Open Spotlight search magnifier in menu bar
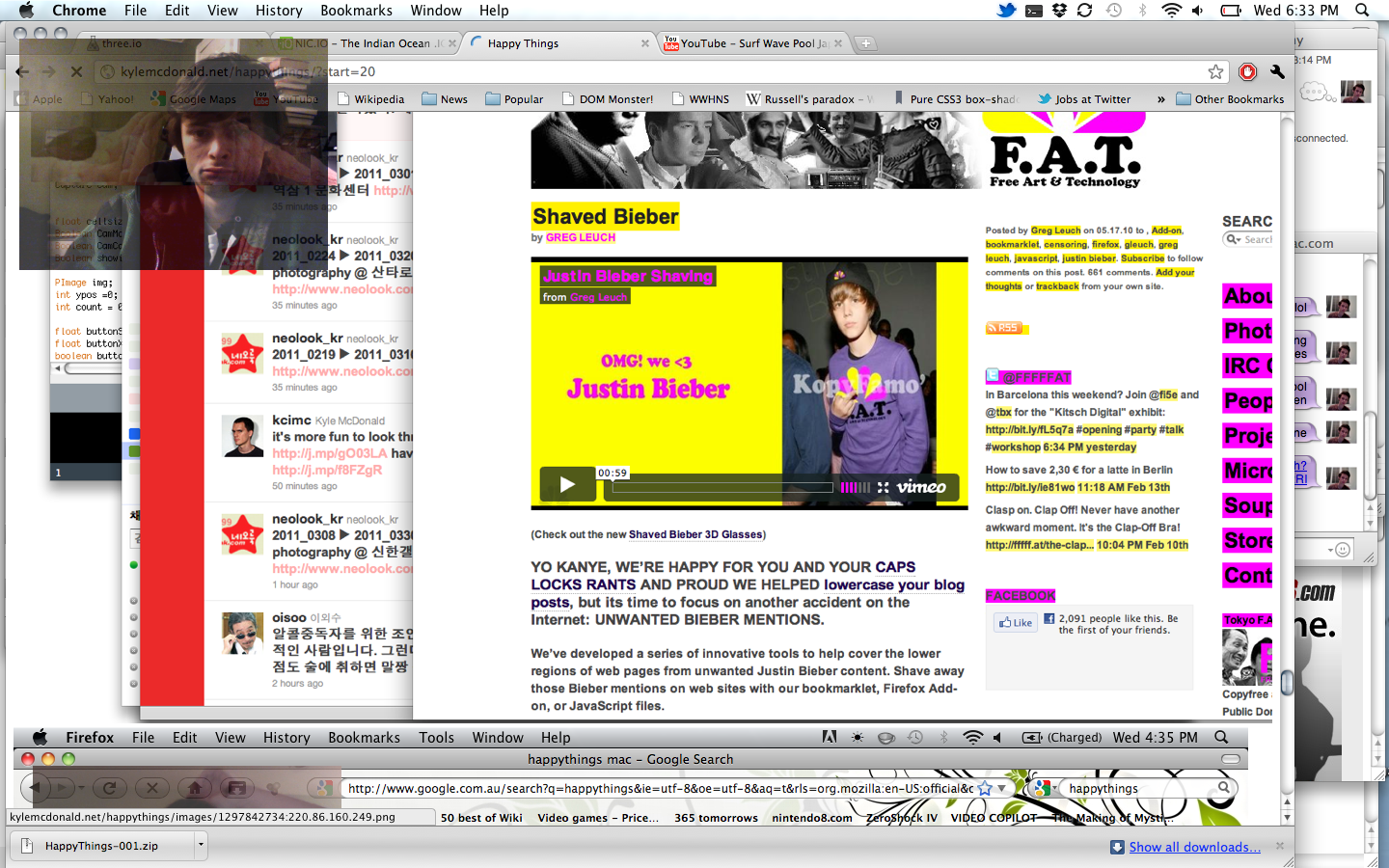Image resolution: width=1389 pixels, height=868 pixels. point(1362,11)
